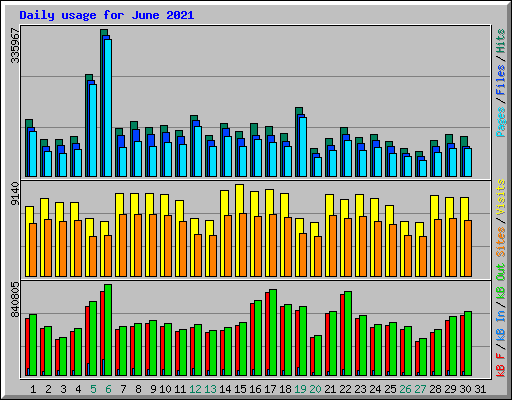Click green weekend day label 6
The height and width of the screenshot is (400, 512).
108,389
